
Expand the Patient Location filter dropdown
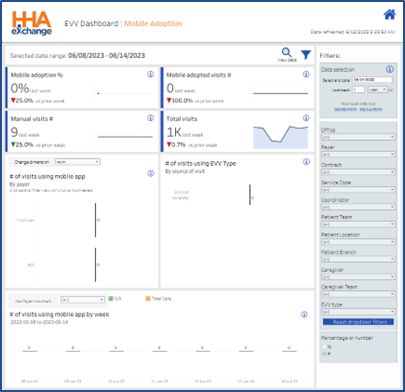click(x=358, y=242)
